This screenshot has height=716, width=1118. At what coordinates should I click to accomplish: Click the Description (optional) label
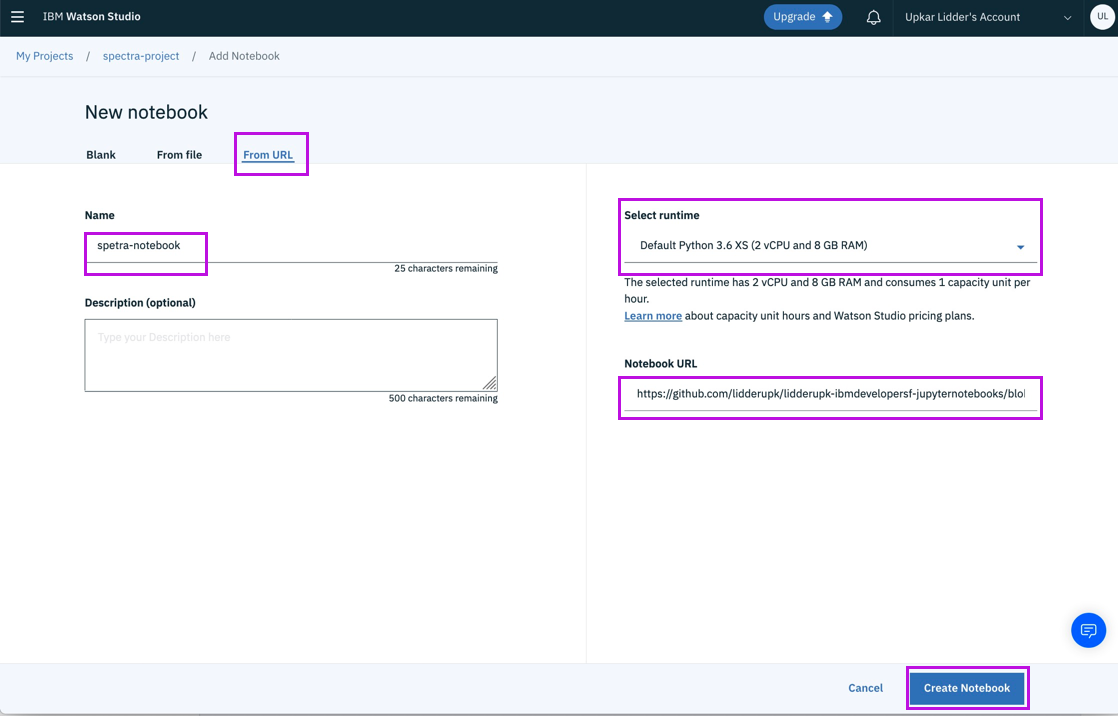click(140, 303)
